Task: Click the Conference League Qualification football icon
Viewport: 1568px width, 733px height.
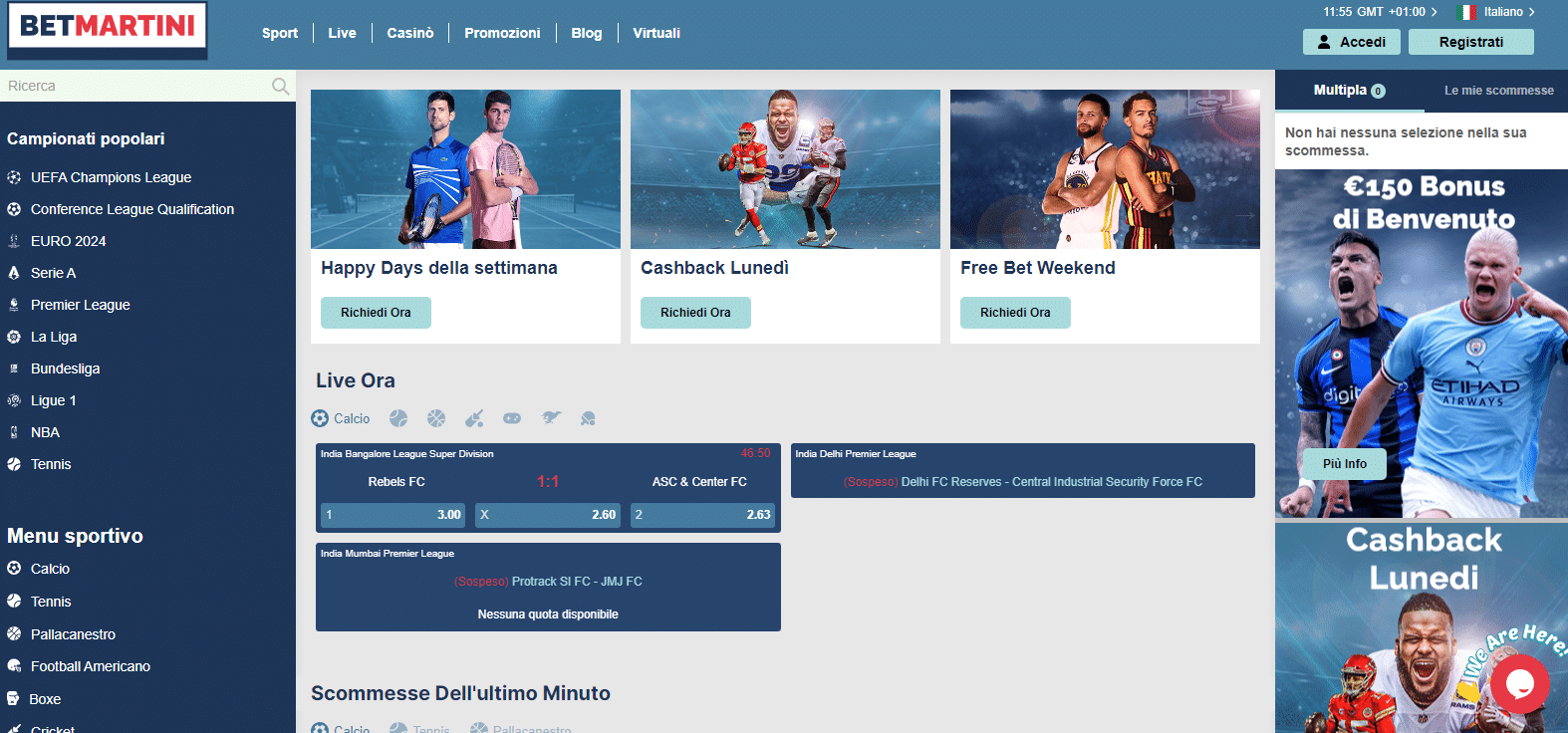Action: (x=14, y=209)
